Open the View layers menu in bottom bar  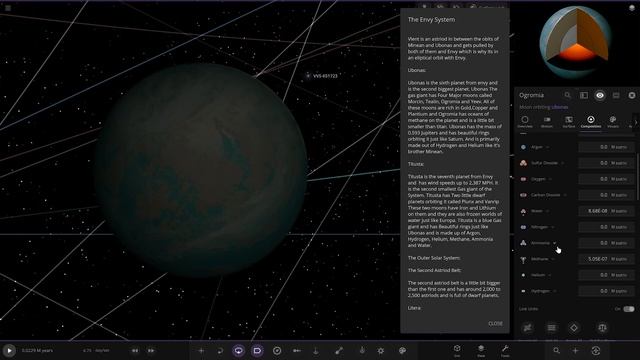tap(481, 350)
